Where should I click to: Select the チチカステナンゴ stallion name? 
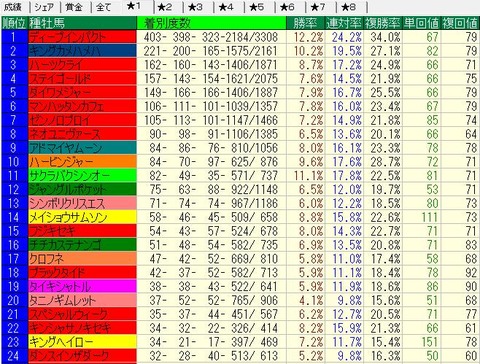82,245
